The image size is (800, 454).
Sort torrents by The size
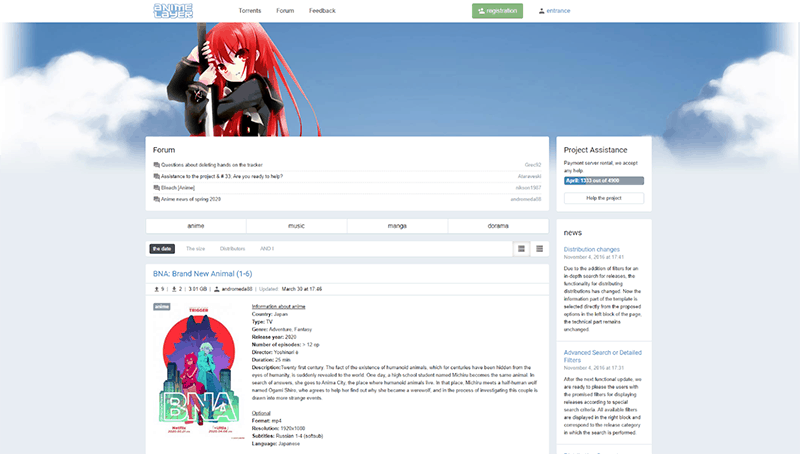pyautogui.click(x=195, y=249)
